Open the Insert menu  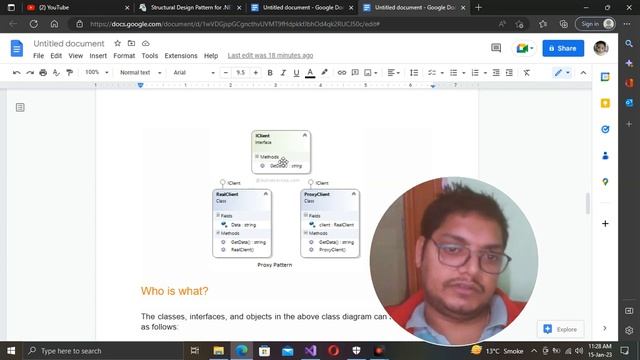click(x=98, y=56)
